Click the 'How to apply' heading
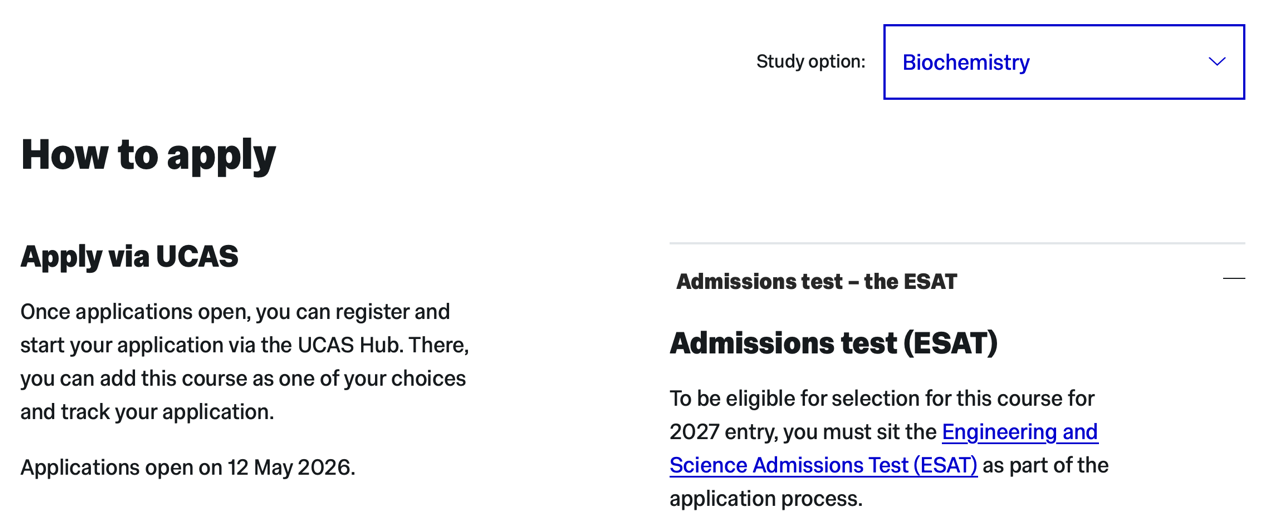 [x=148, y=154]
